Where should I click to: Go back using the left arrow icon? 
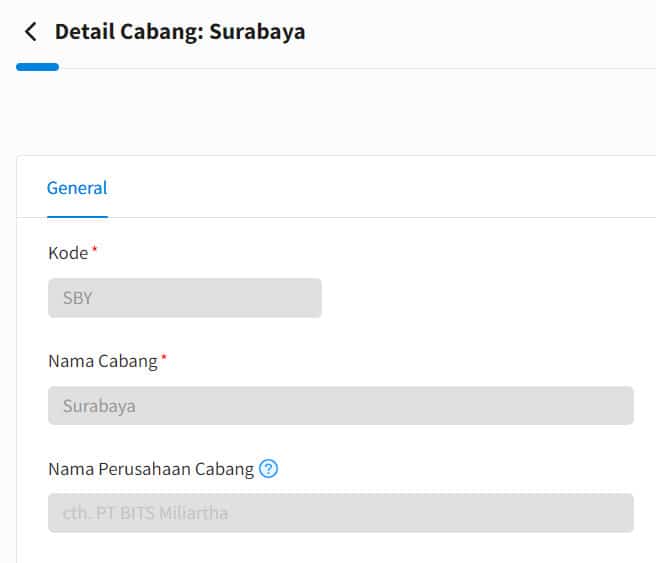pyautogui.click(x=31, y=32)
